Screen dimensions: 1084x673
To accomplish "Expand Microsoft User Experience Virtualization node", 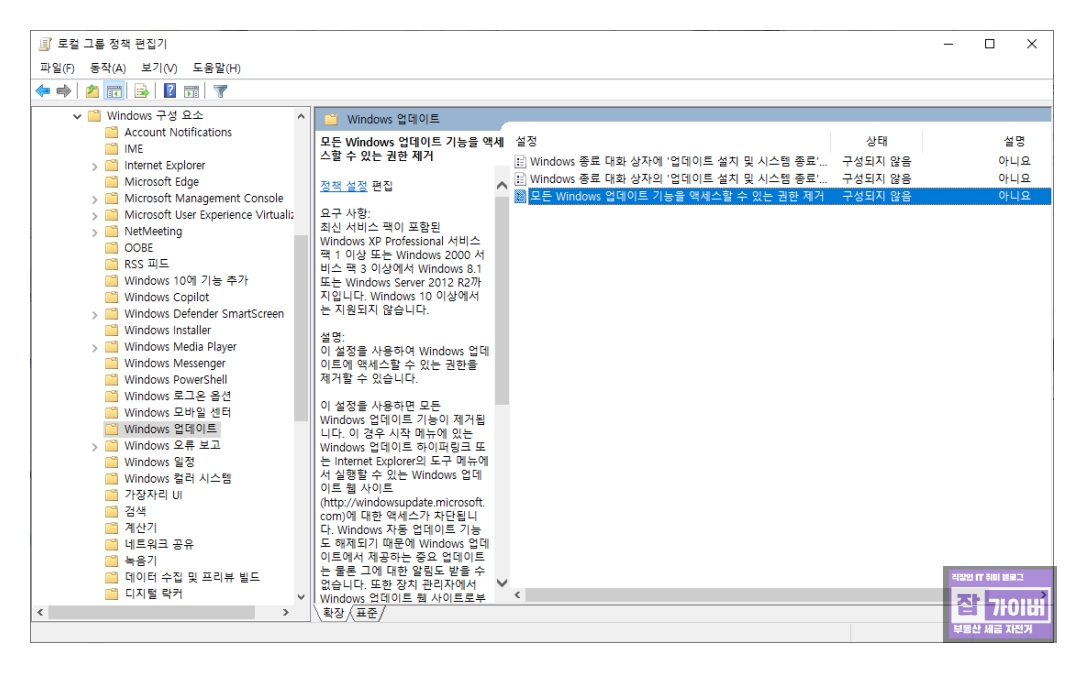I will coord(95,216).
